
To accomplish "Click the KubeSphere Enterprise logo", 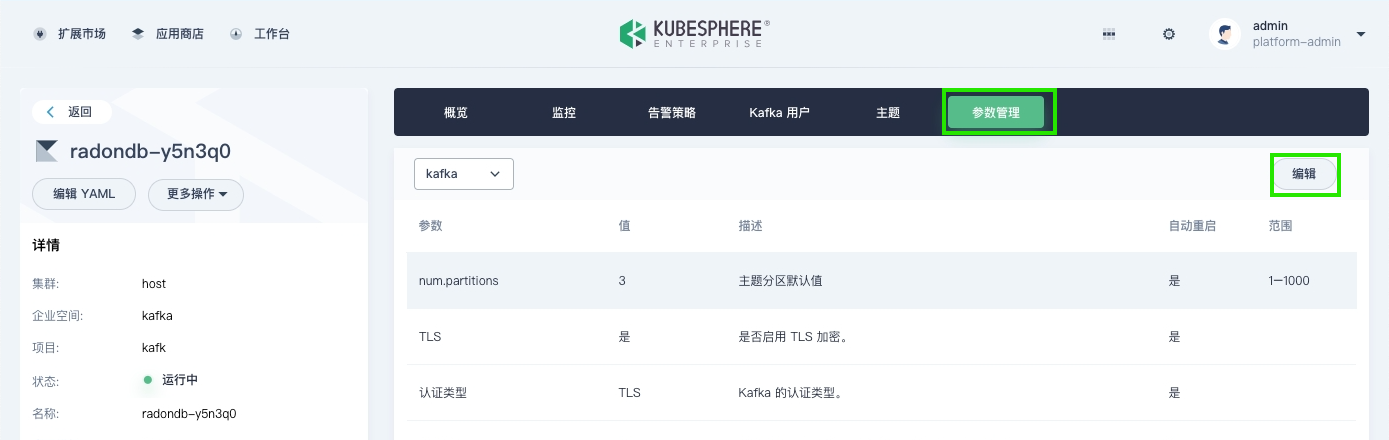I will 694,34.
